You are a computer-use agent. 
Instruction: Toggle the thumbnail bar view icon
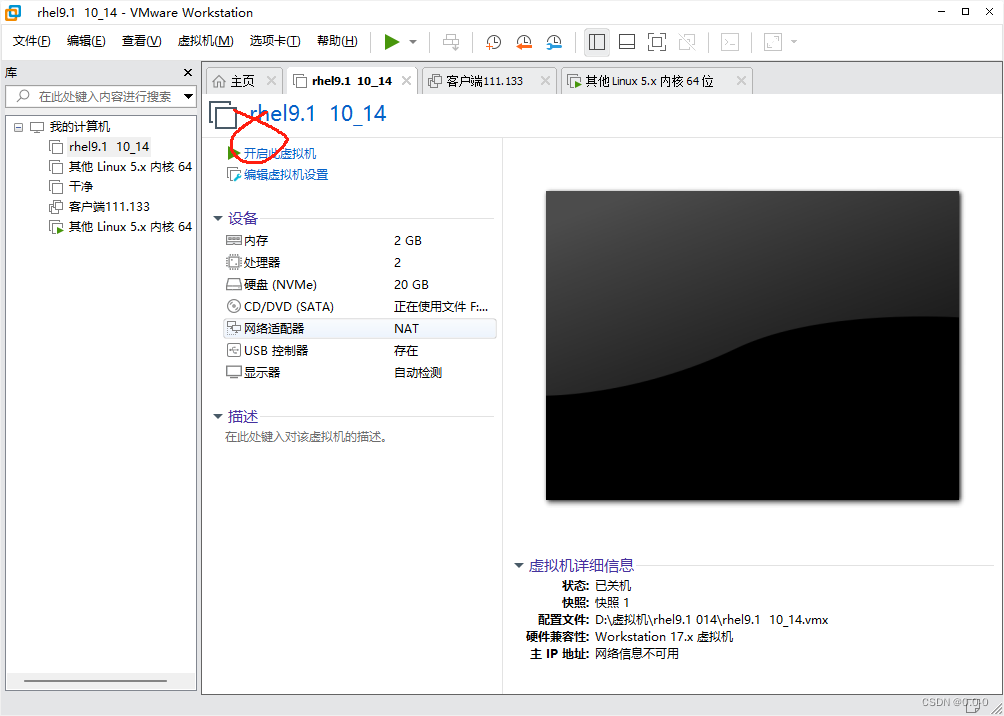[627, 42]
